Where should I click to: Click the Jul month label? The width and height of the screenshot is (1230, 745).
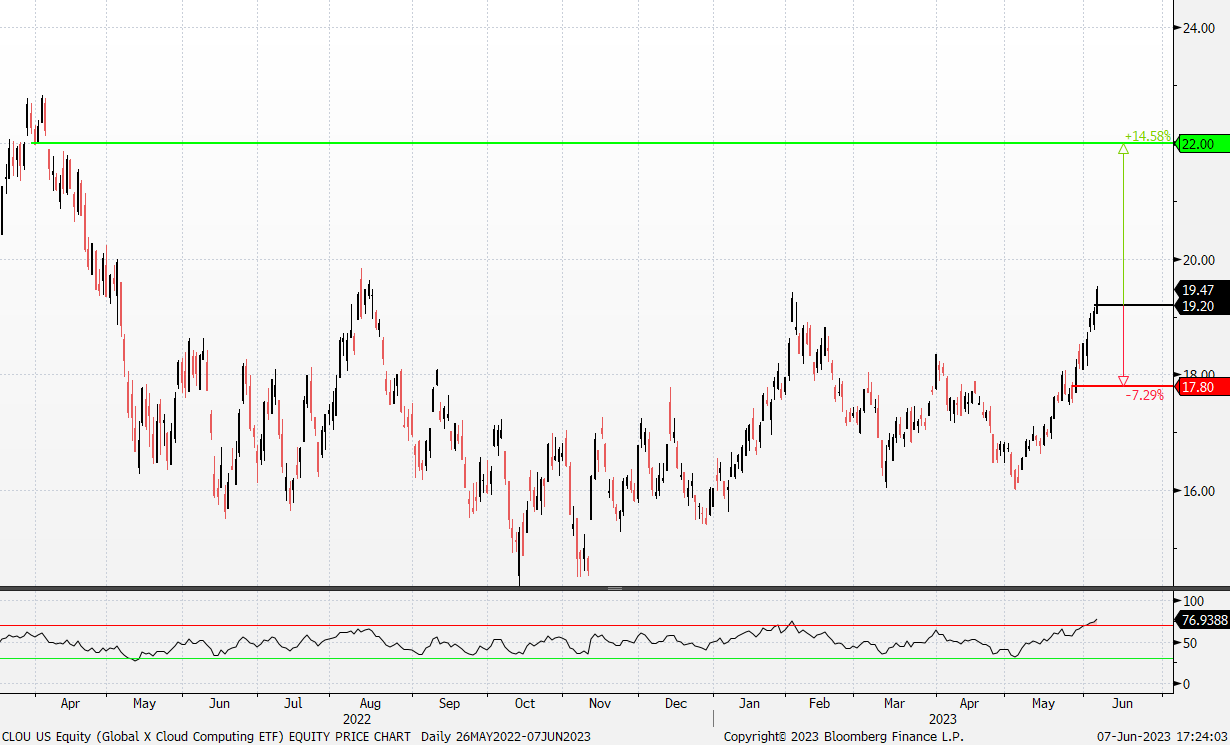[293, 704]
